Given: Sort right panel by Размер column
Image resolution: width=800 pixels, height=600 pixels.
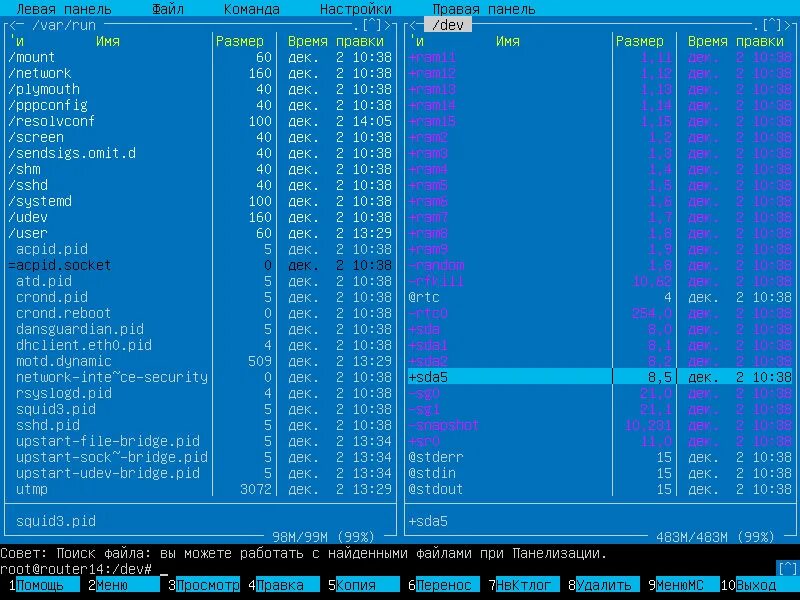Looking at the screenshot, I should tap(640, 41).
